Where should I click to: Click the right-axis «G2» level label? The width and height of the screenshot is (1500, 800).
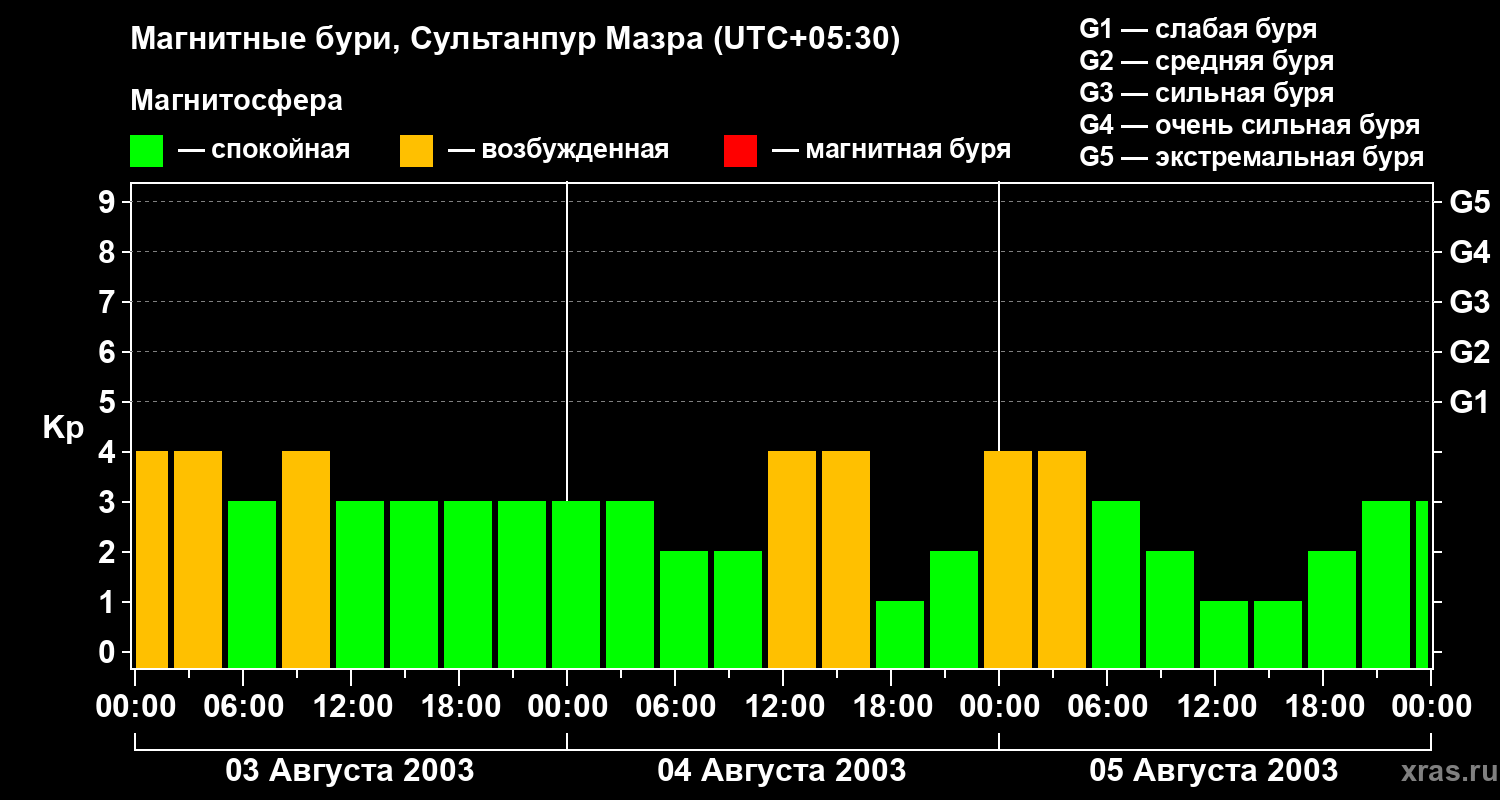[x=1469, y=352]
